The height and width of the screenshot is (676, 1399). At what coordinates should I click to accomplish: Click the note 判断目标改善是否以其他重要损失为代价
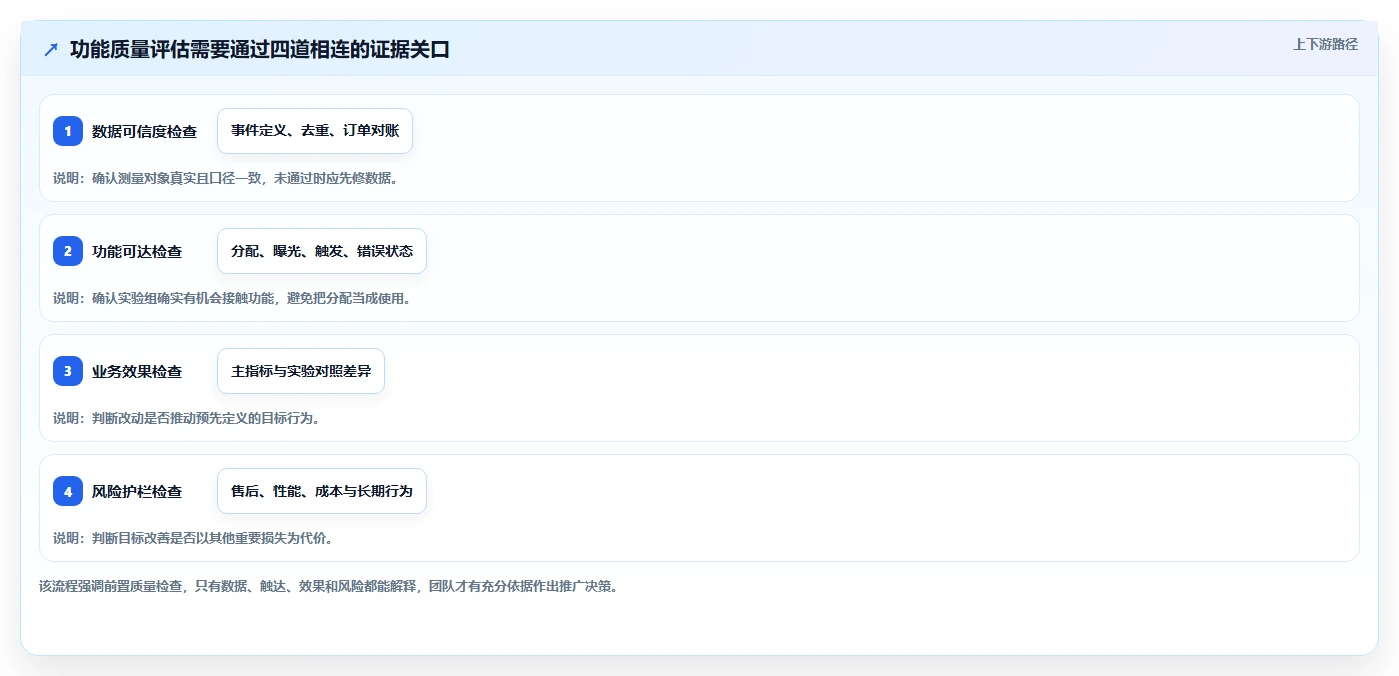click(x=212, y=538)
